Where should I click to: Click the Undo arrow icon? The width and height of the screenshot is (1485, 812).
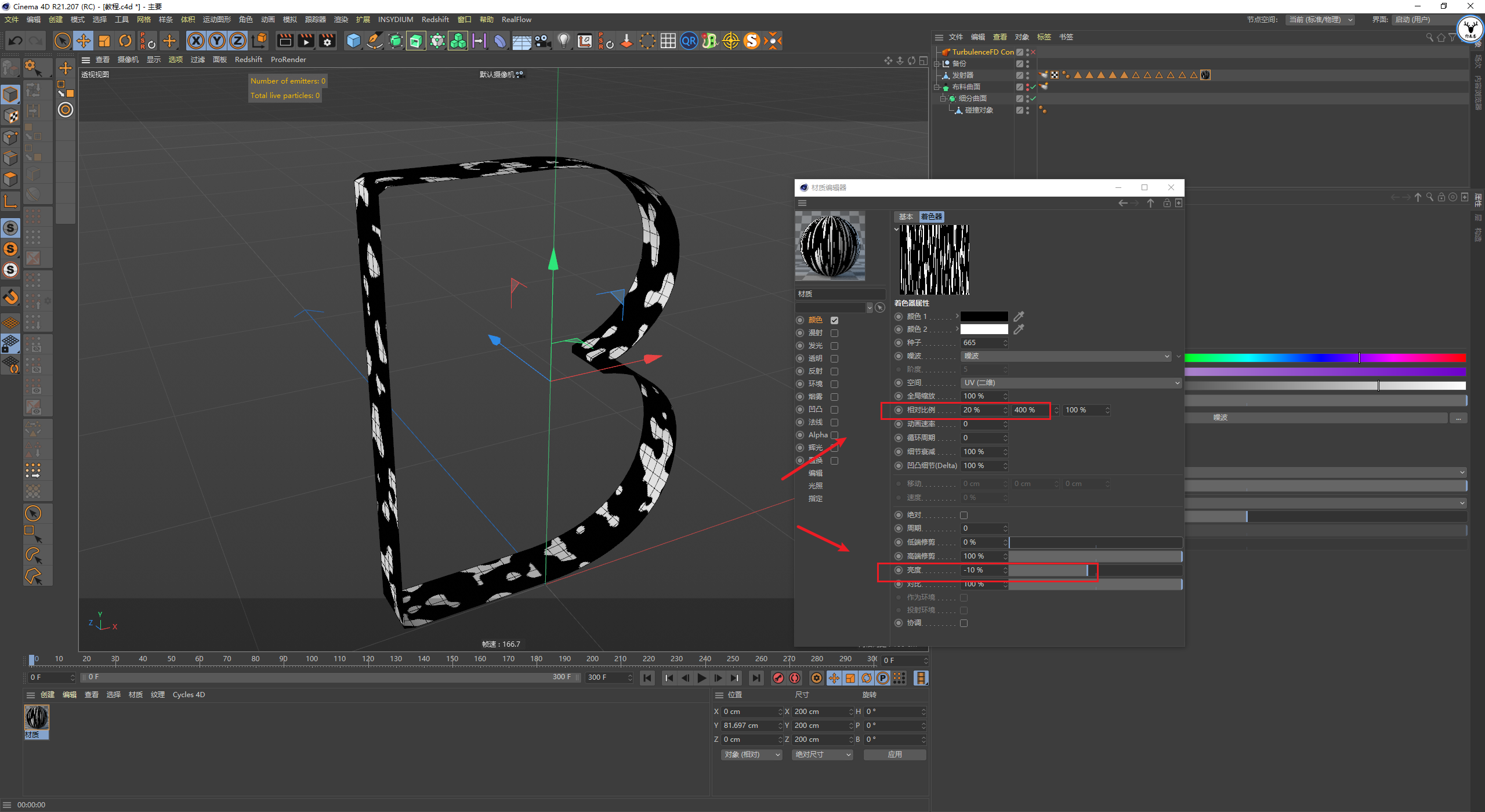coord(16,41)
